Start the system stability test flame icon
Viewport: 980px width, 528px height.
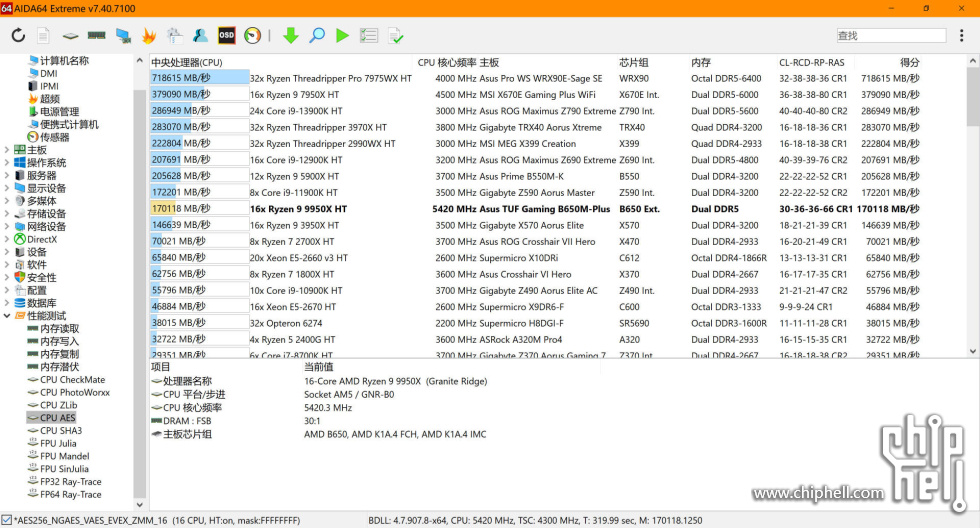tap(149, 36)
